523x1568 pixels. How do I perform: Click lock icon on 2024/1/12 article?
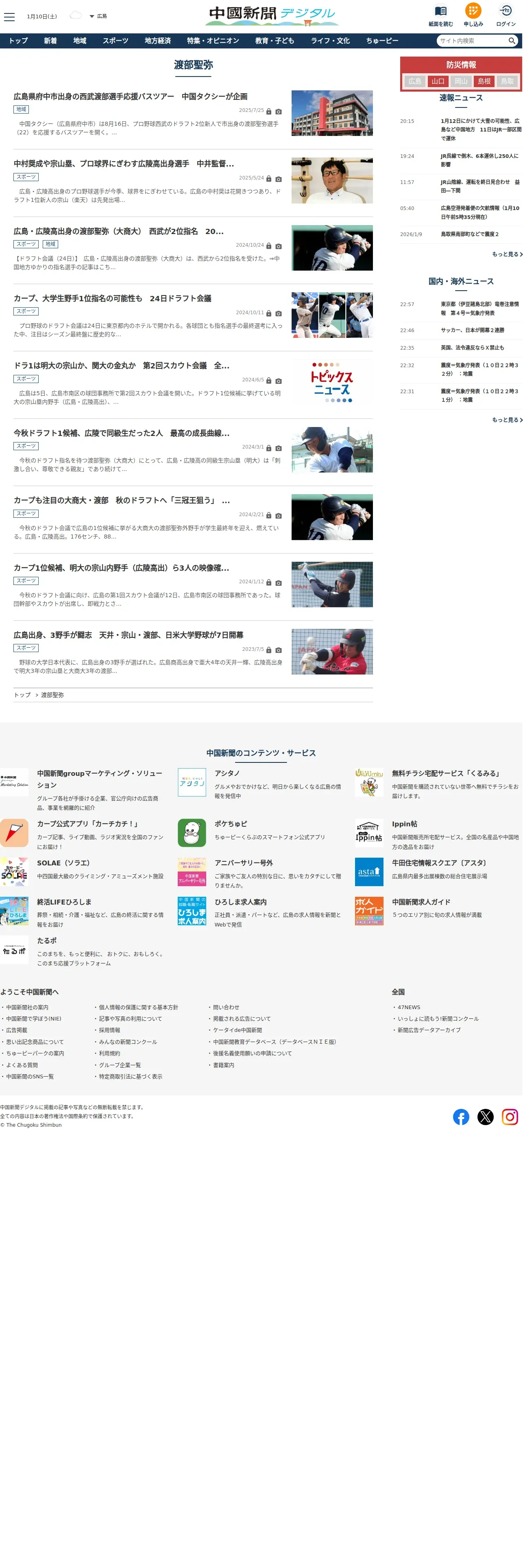pos(269,583)
